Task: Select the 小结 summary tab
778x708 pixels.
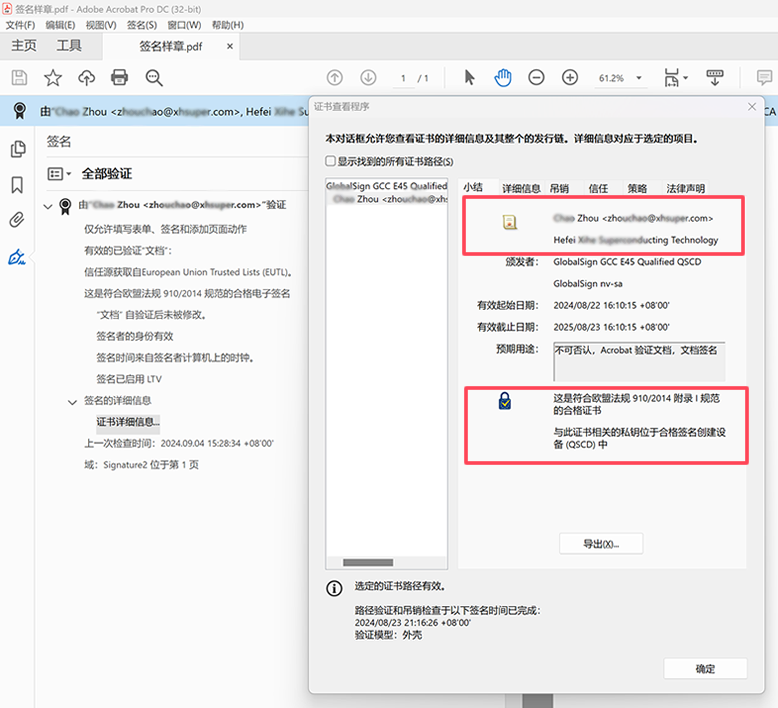Action: [x=473, y=187]
